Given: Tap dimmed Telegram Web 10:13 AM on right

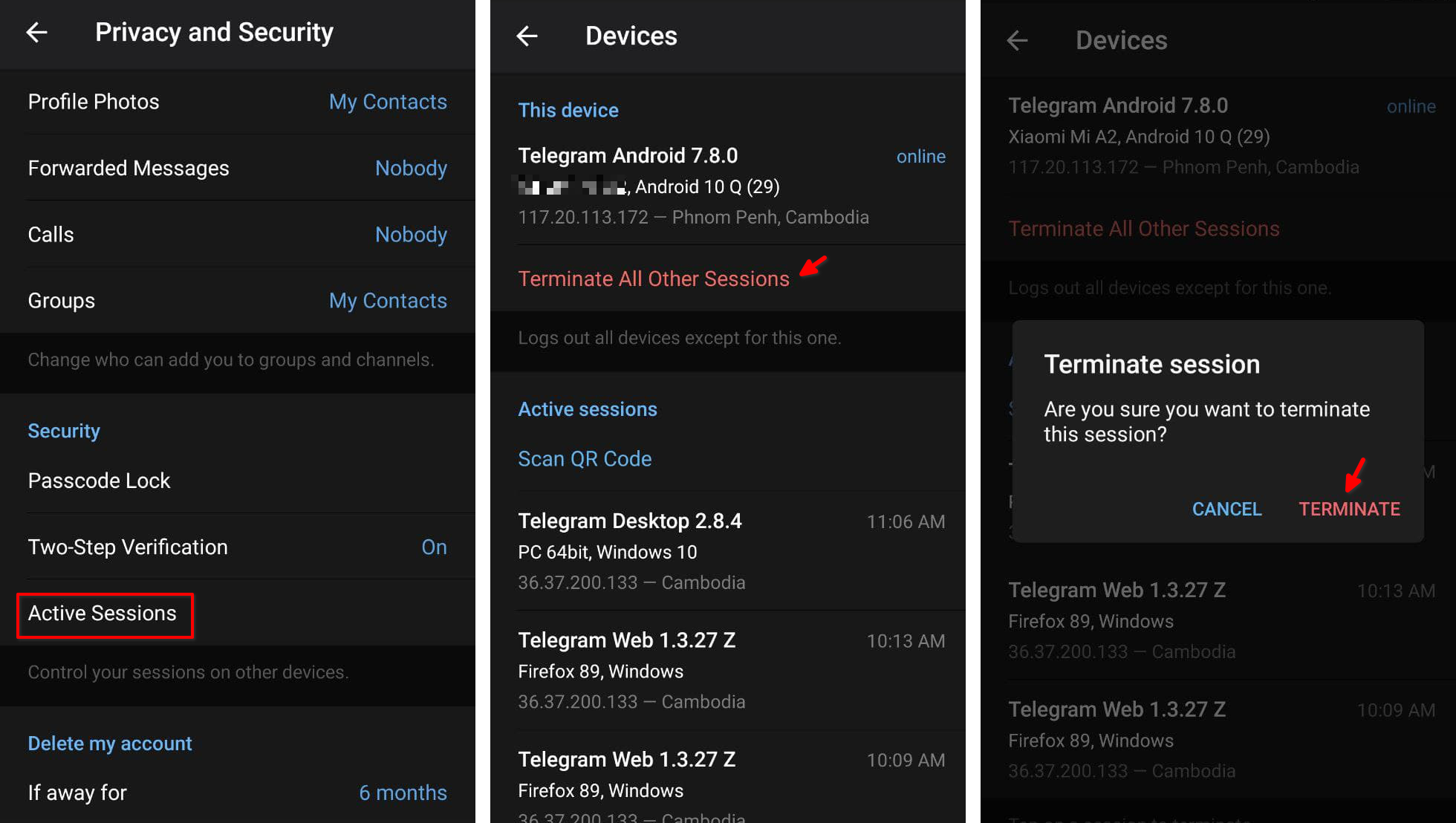Looking at the screenshot, I should click(x=1218, y=620).
